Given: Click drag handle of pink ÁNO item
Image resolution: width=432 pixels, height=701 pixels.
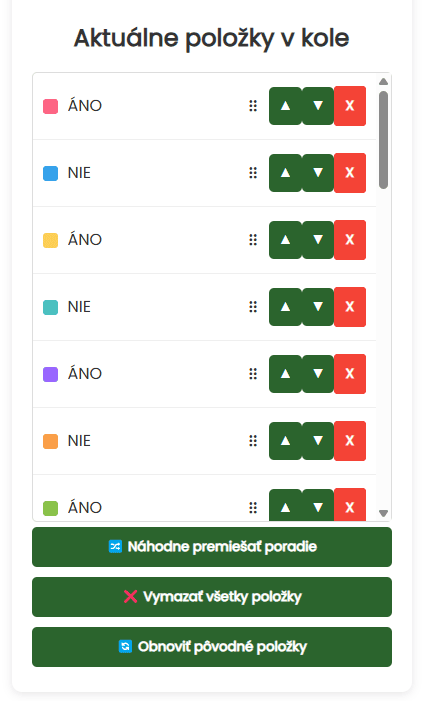Looking at the screenshot, I should [253, 106].
